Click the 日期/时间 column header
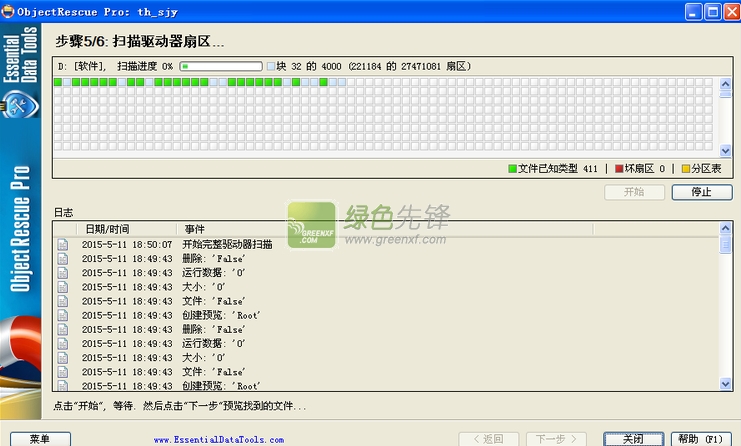Viewport: 741px width, 446px height. [x=127, y=229]
